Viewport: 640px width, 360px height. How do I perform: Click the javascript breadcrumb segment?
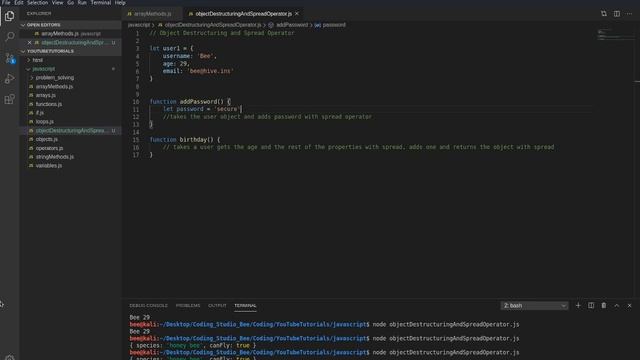pos(139,25)
